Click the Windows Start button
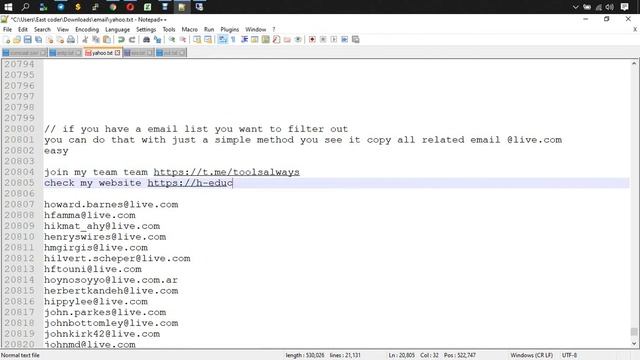 [x=8, y=7]
